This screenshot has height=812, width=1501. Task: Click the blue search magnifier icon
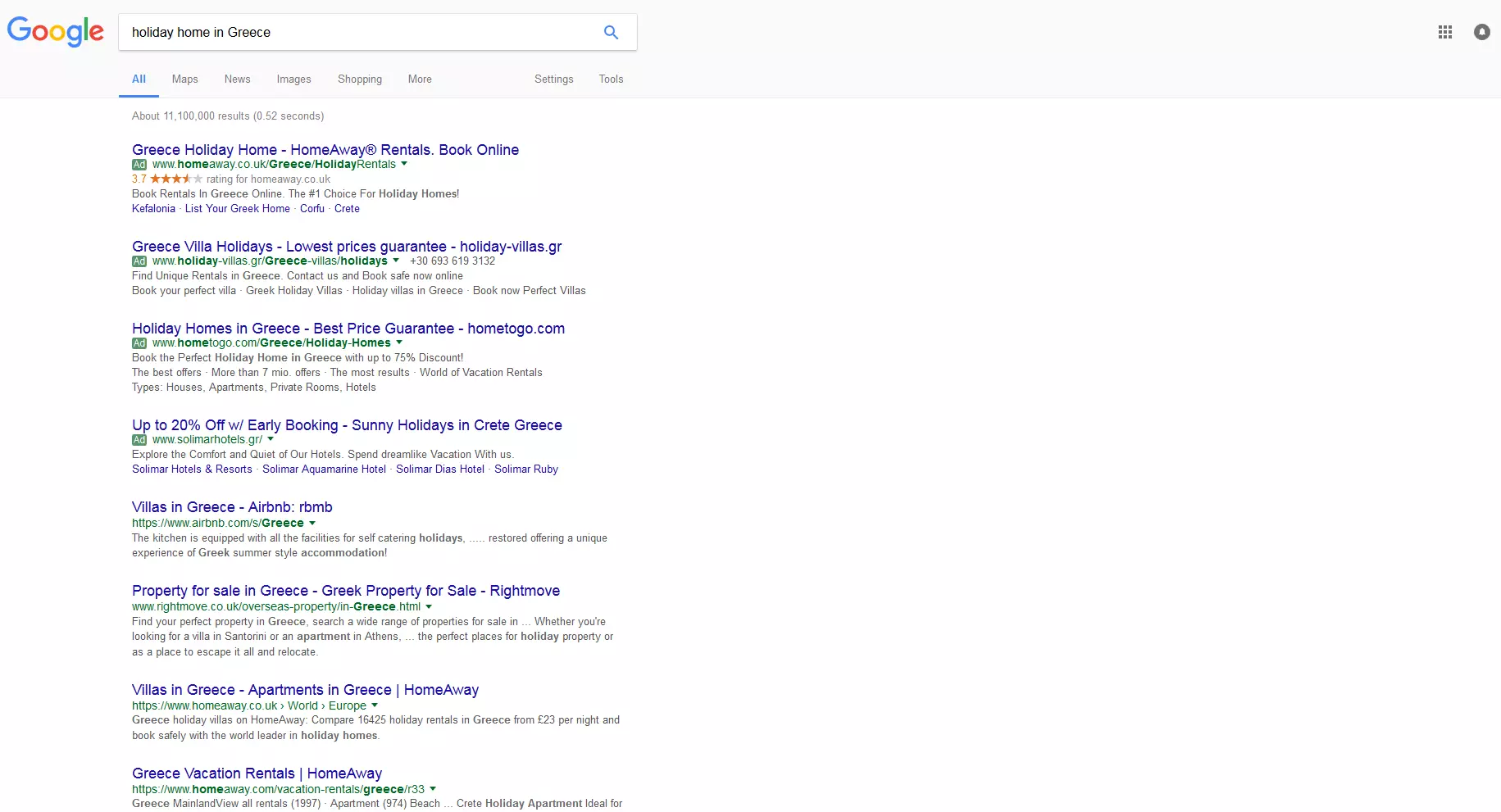click(x=611, y=32)
